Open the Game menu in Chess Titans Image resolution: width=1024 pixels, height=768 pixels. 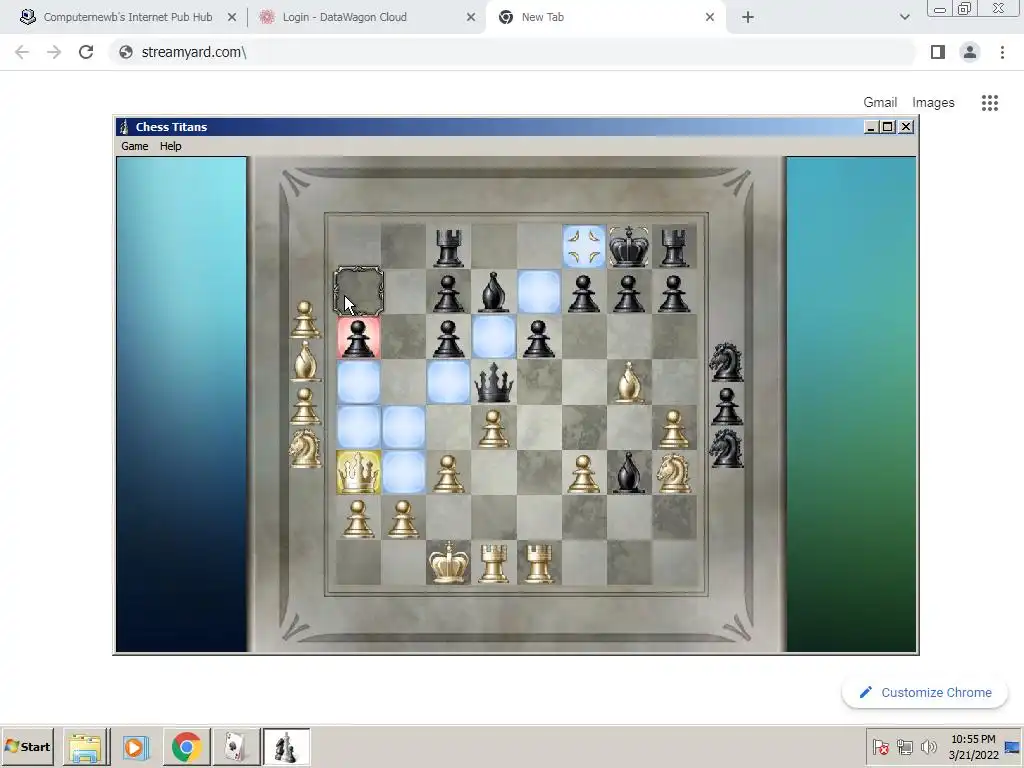[135, 146]
